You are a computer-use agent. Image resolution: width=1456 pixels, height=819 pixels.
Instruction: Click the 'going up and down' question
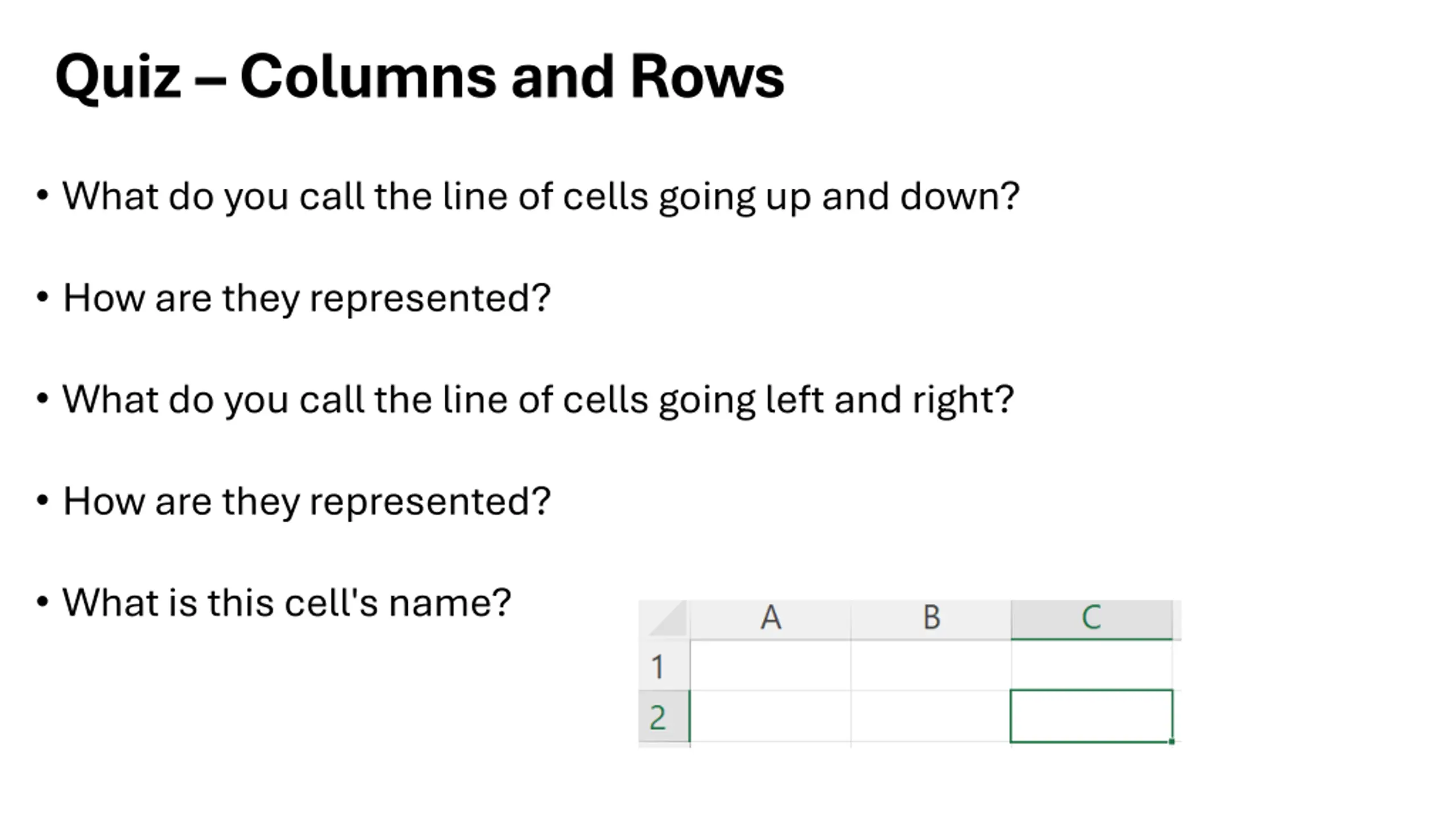540,197
